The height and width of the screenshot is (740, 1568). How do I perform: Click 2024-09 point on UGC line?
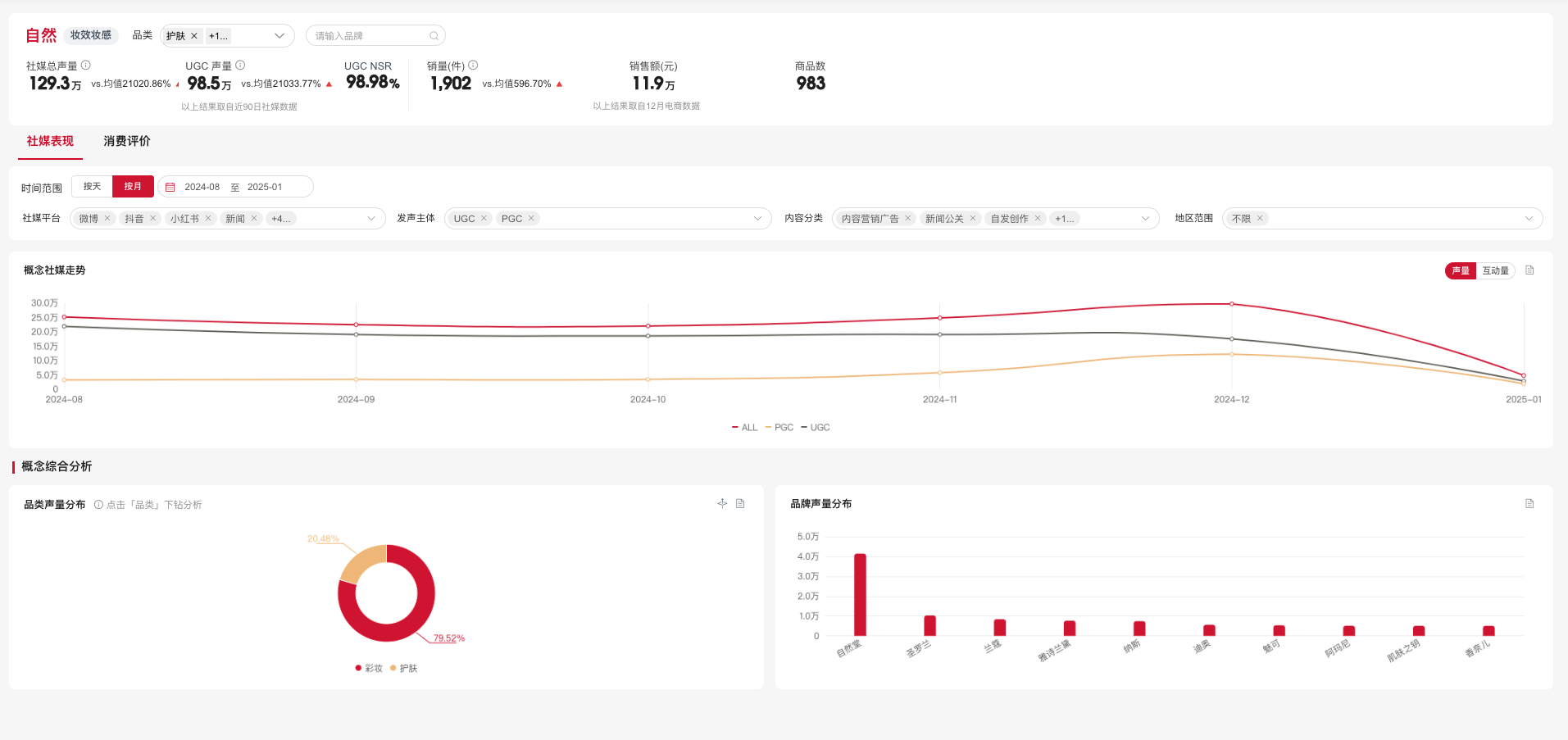356,334
